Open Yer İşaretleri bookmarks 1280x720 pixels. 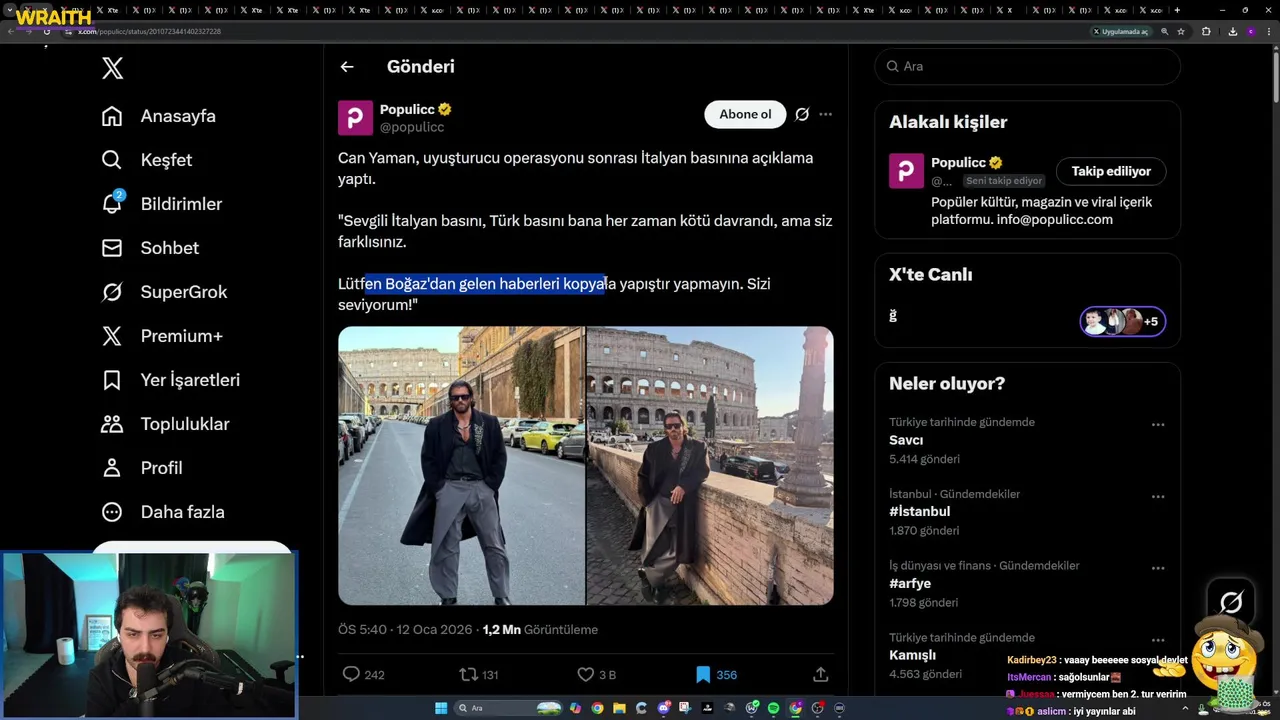click(171, 380)
